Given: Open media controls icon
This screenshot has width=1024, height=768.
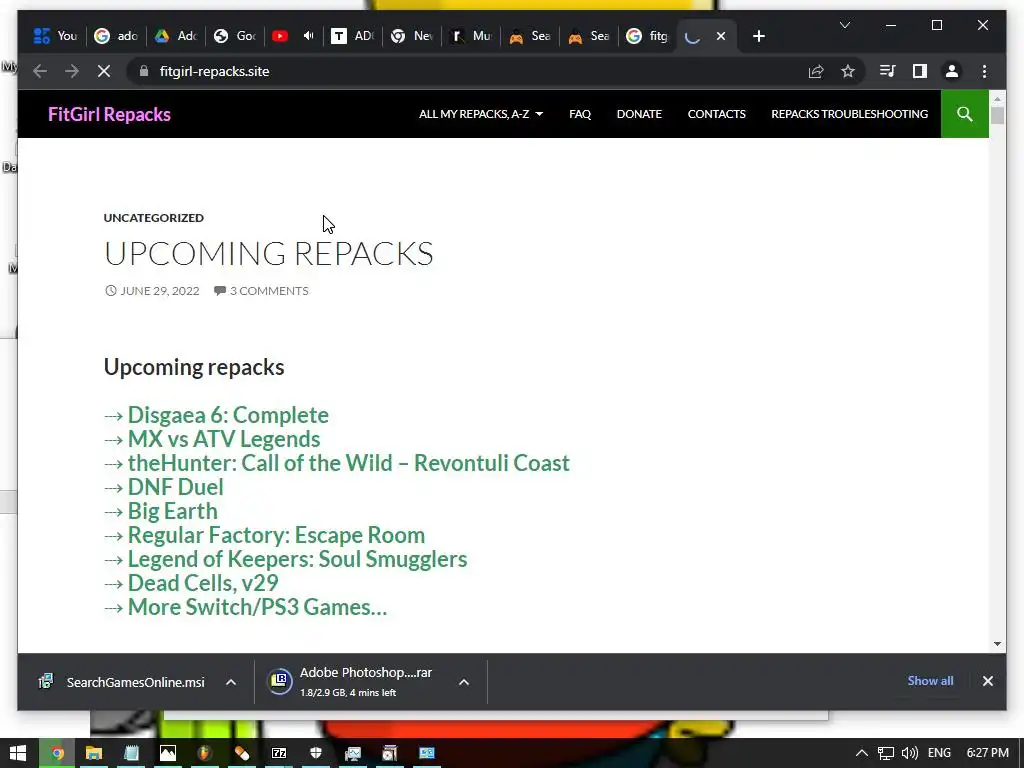Looking at the screenshot, I should point(887,71).
